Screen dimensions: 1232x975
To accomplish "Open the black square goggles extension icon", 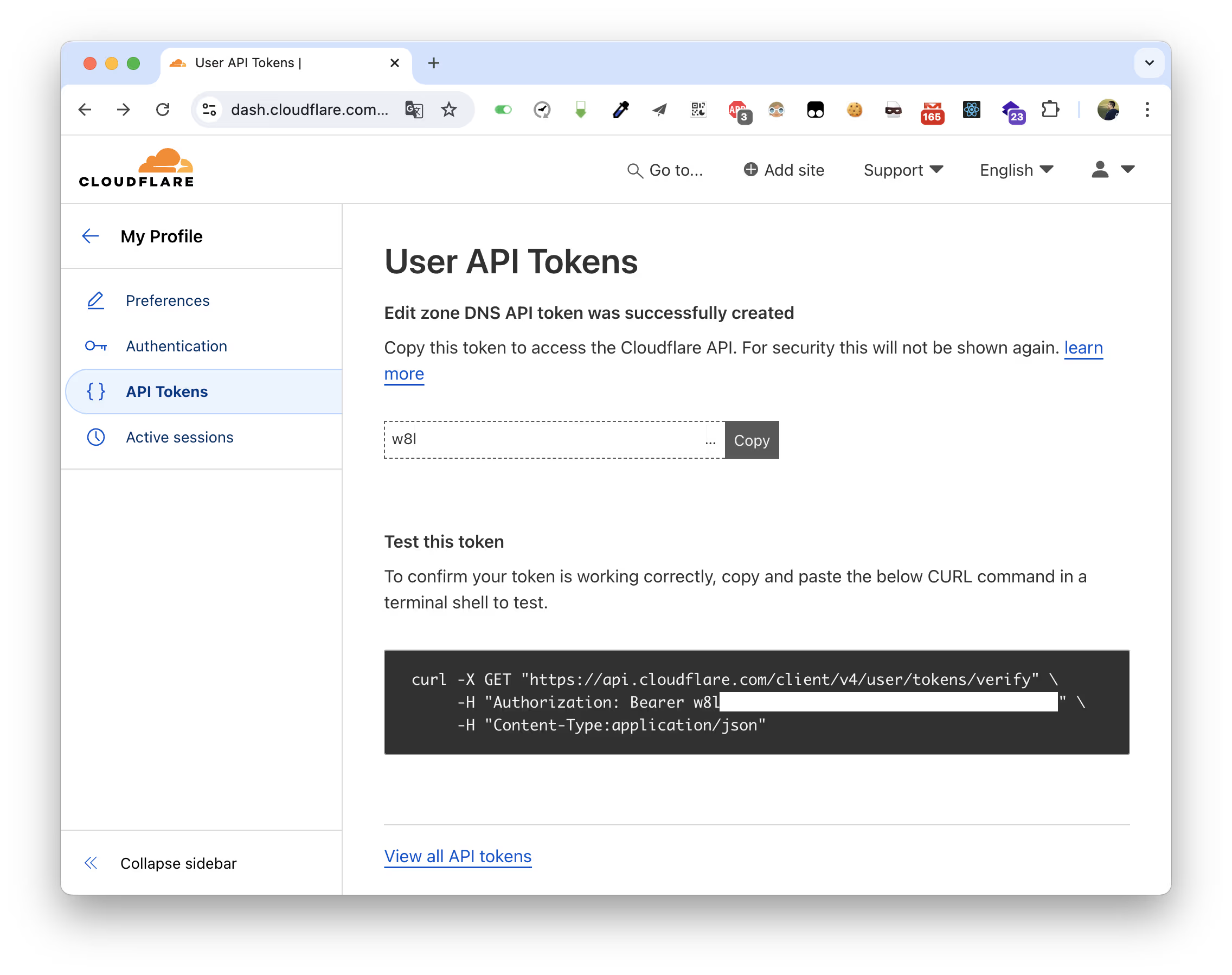I will [x=815, y=109].
